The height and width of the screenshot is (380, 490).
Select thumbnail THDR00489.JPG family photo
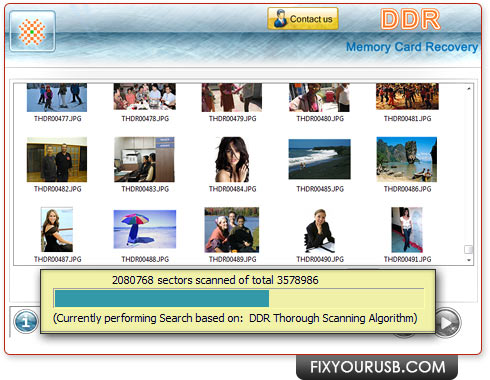coord(232,230)
